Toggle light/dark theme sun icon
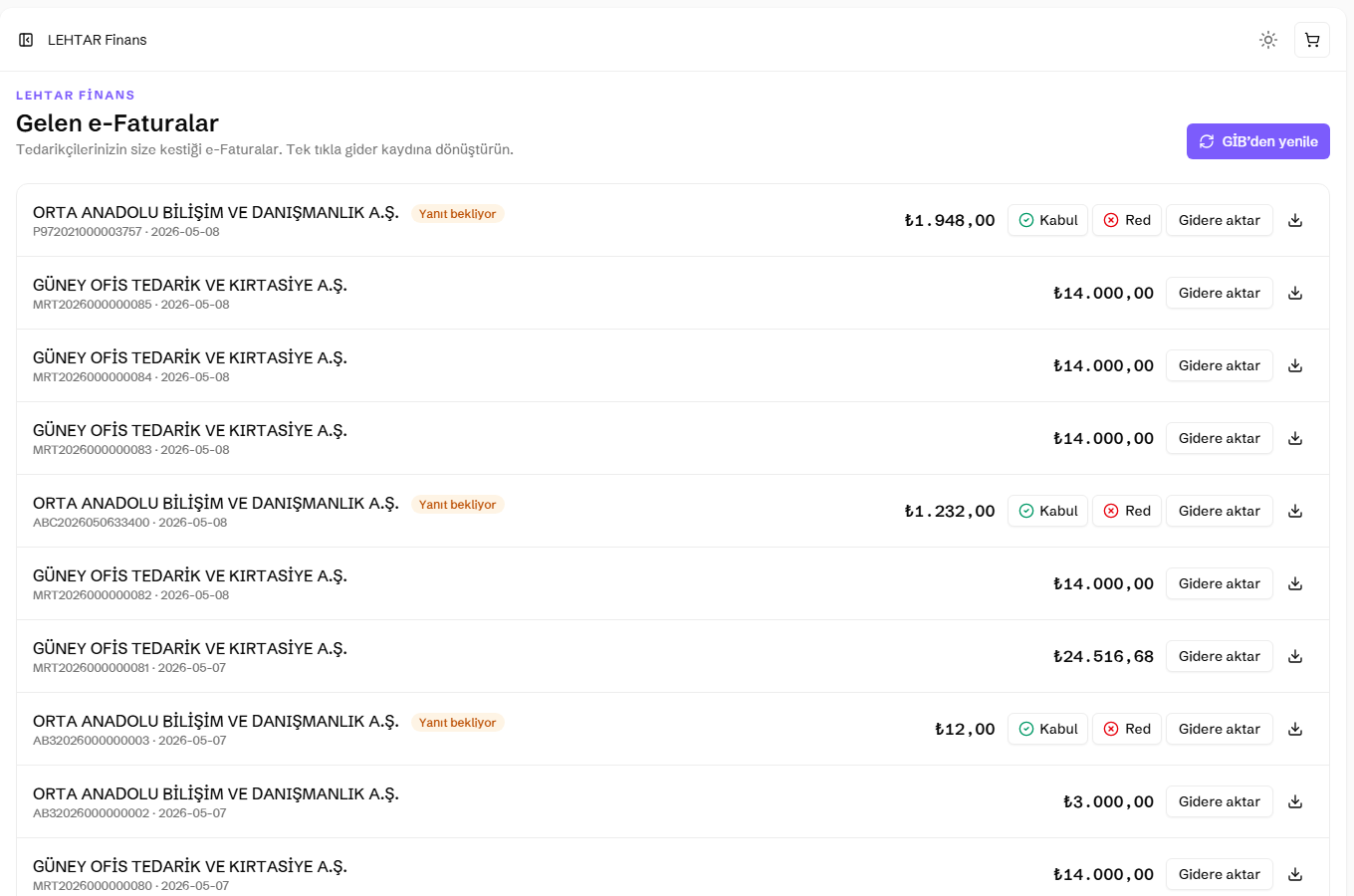The image size is (1354, 896). tap(1268, 40)
